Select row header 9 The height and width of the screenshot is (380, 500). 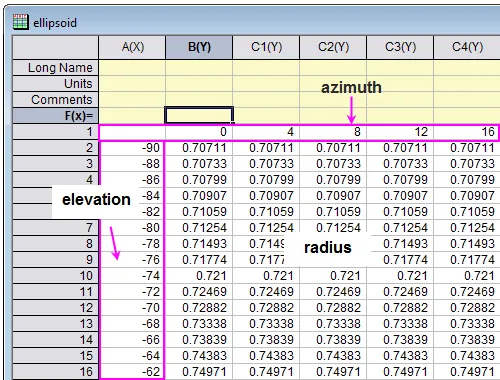click(x=56, y=260)
